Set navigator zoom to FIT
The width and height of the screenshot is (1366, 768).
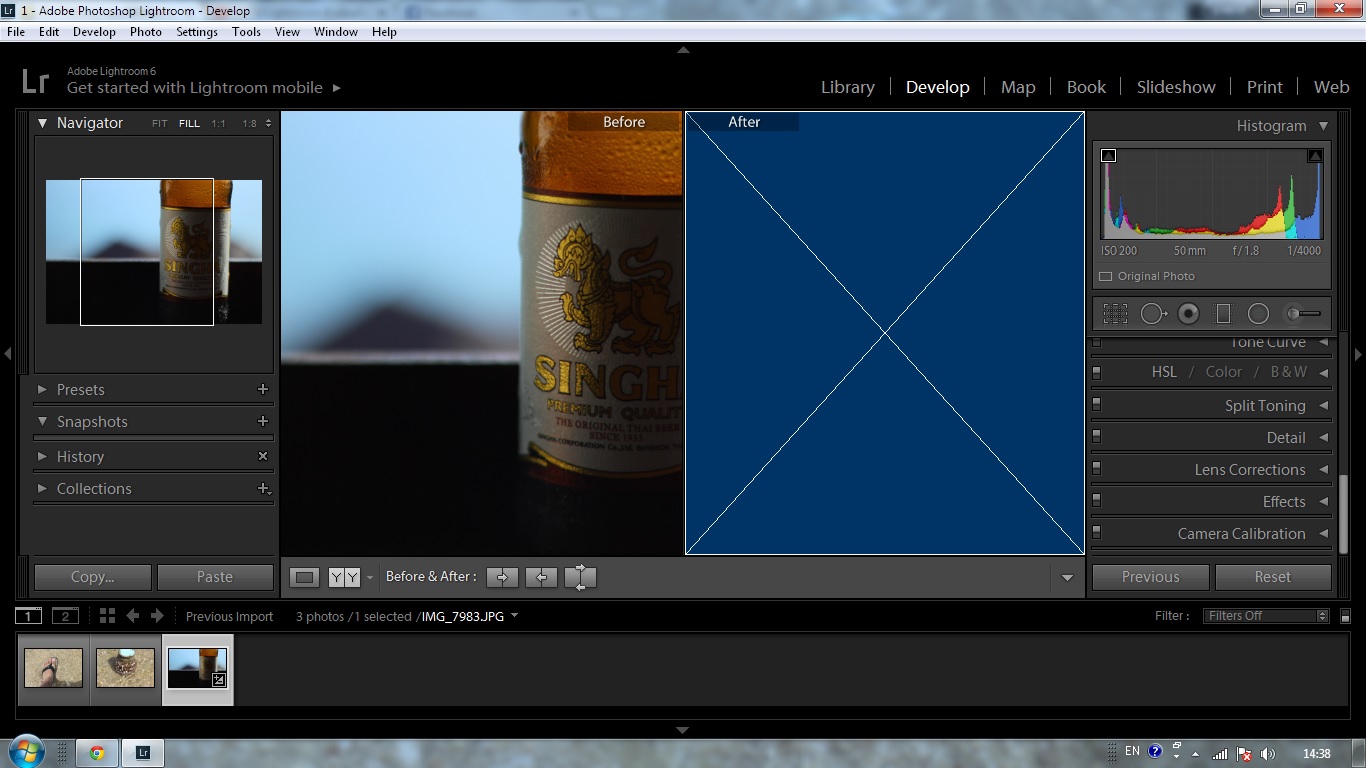tap(160, 124)
